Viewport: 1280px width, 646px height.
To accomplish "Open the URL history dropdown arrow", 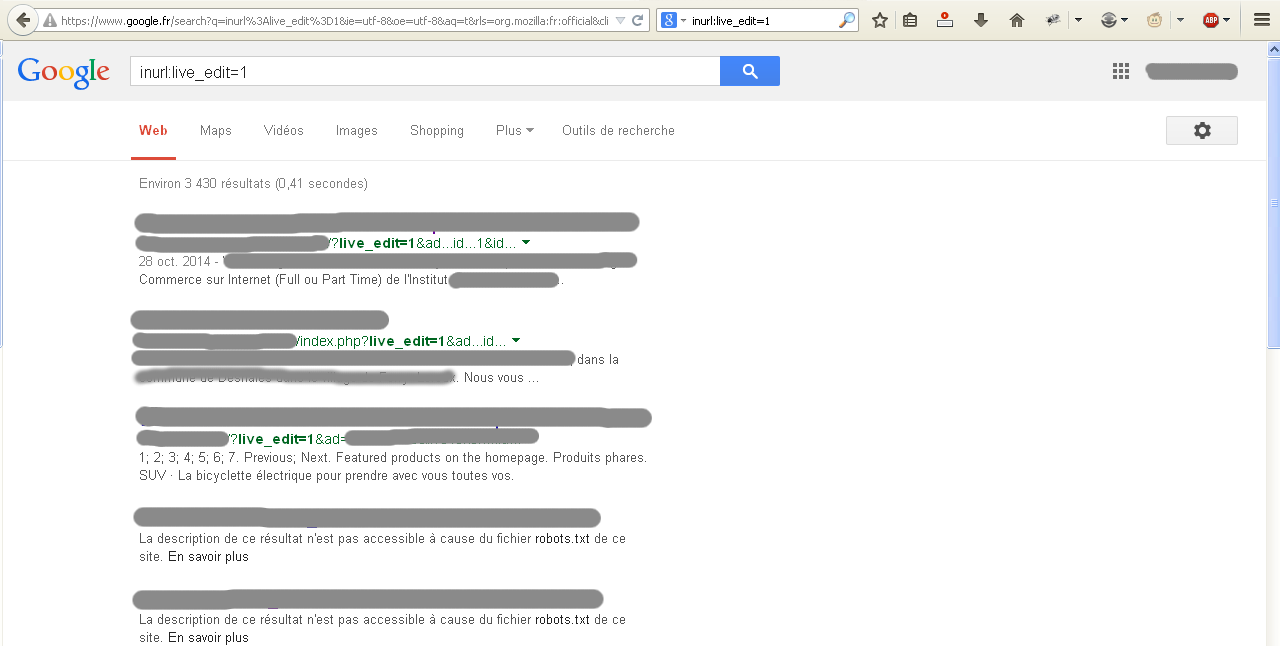I will coord(620,20).
